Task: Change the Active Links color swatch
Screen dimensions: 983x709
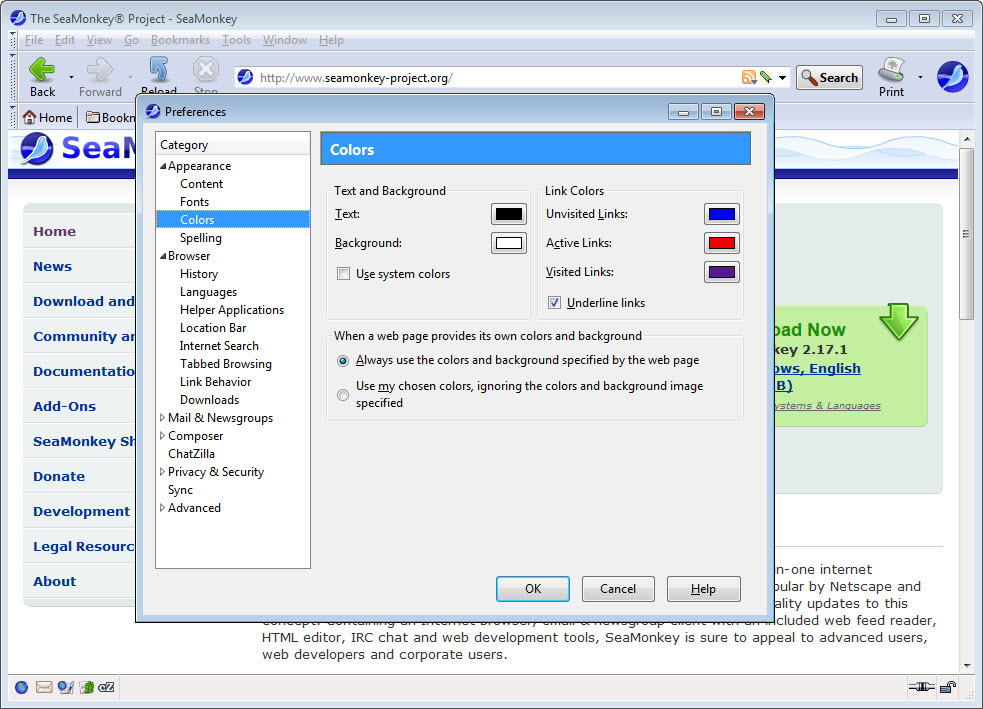Action: click(722, 243)
